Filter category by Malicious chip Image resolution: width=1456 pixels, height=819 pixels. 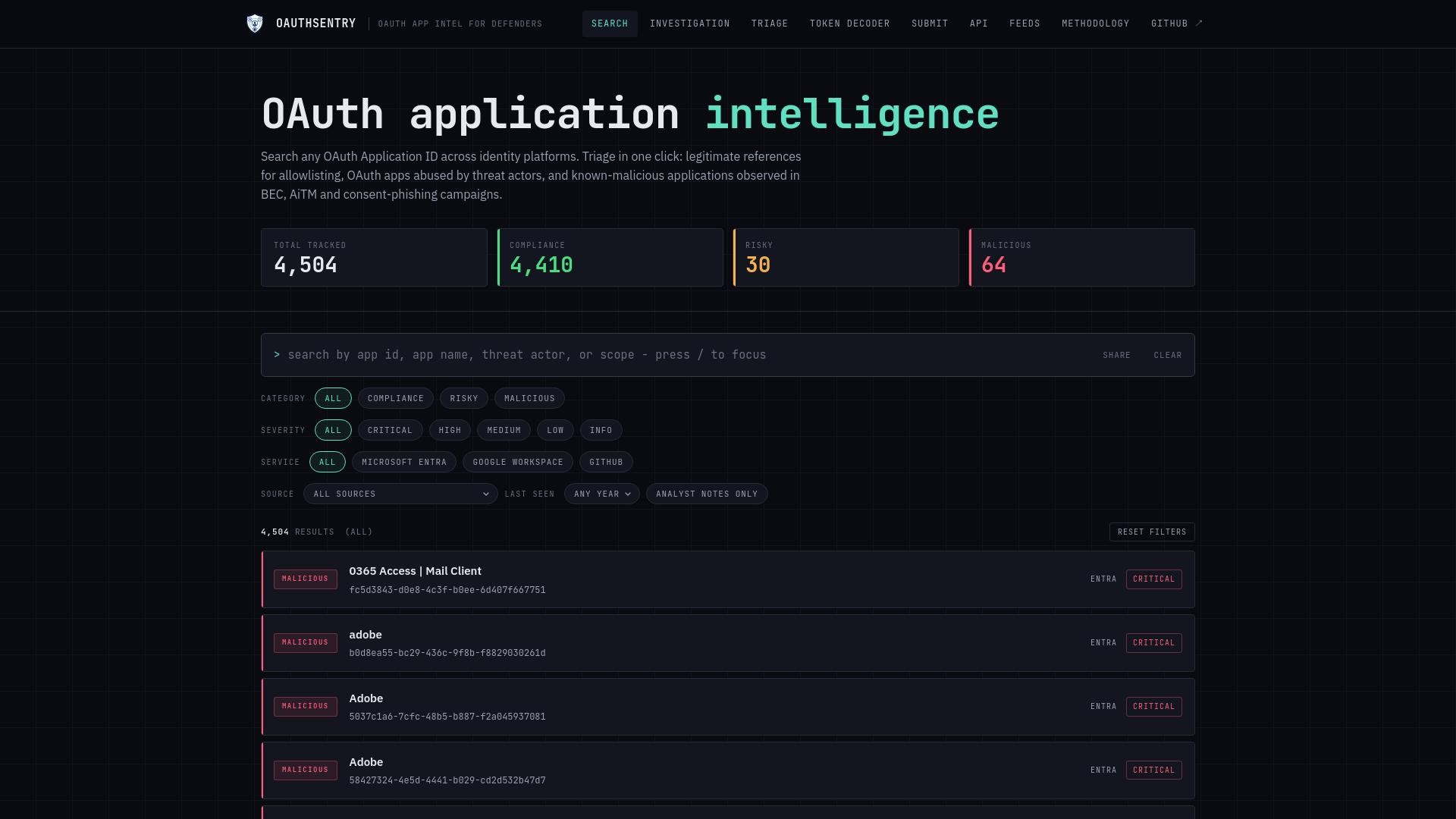coord(529,398)
